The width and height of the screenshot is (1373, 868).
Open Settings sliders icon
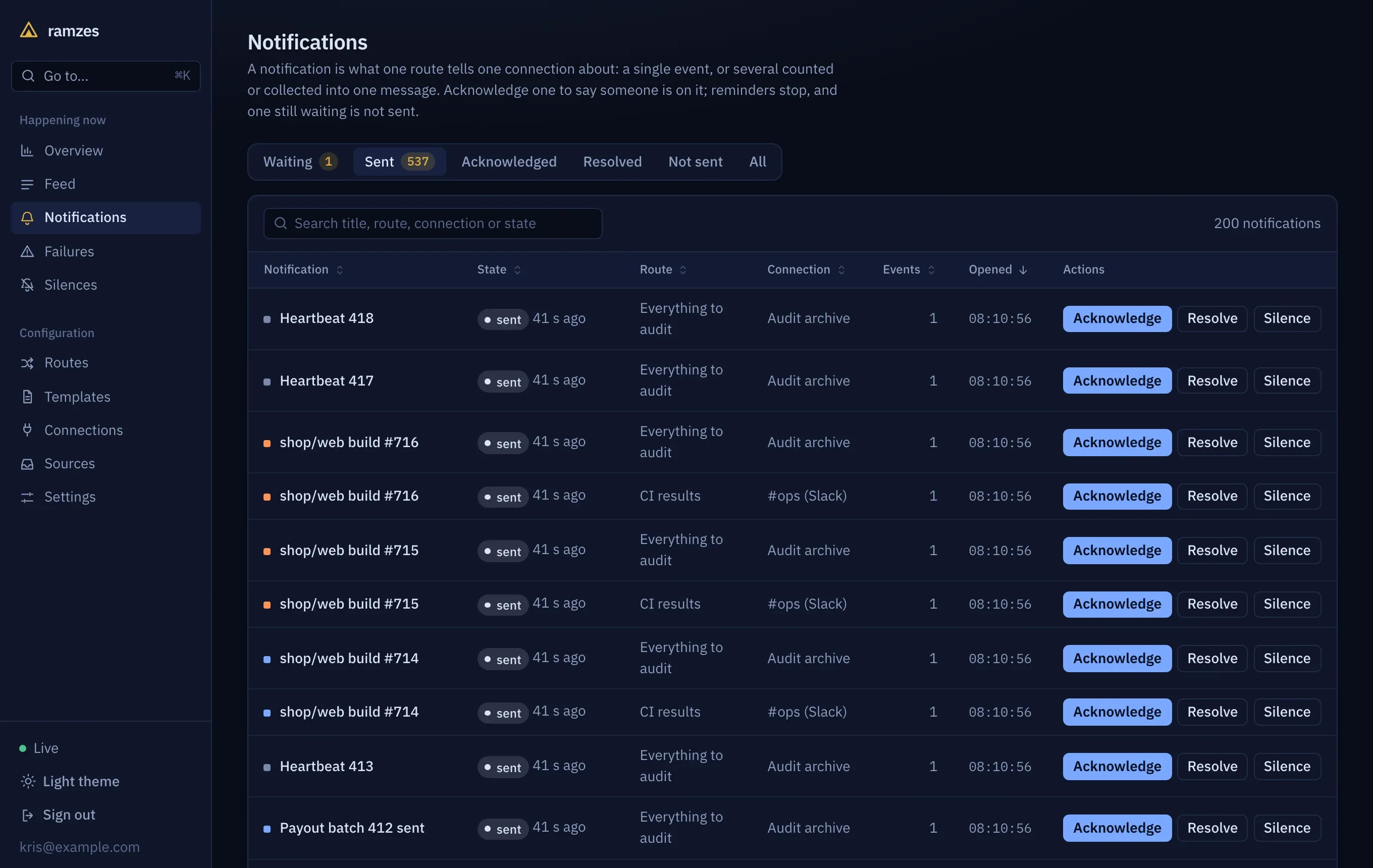click(27, 497)
